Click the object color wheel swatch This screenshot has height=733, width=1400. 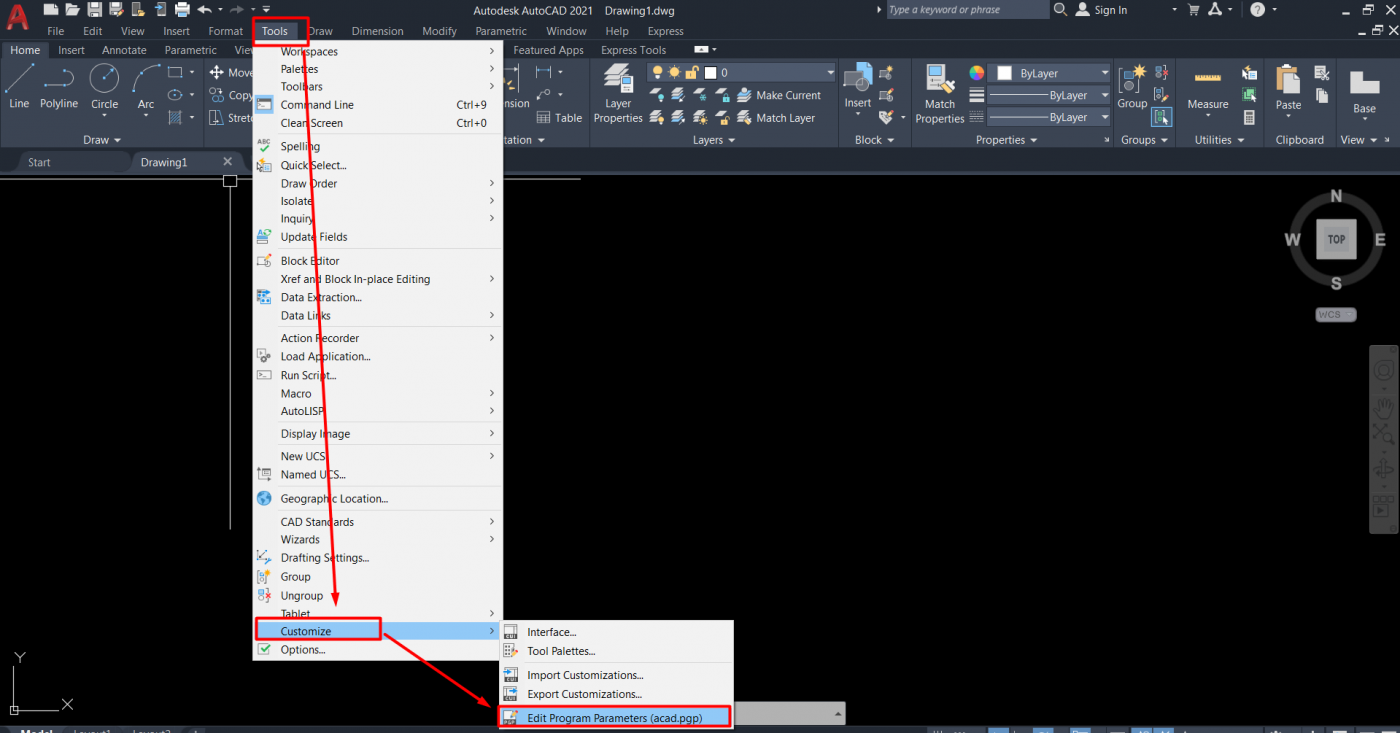(977, 73)
